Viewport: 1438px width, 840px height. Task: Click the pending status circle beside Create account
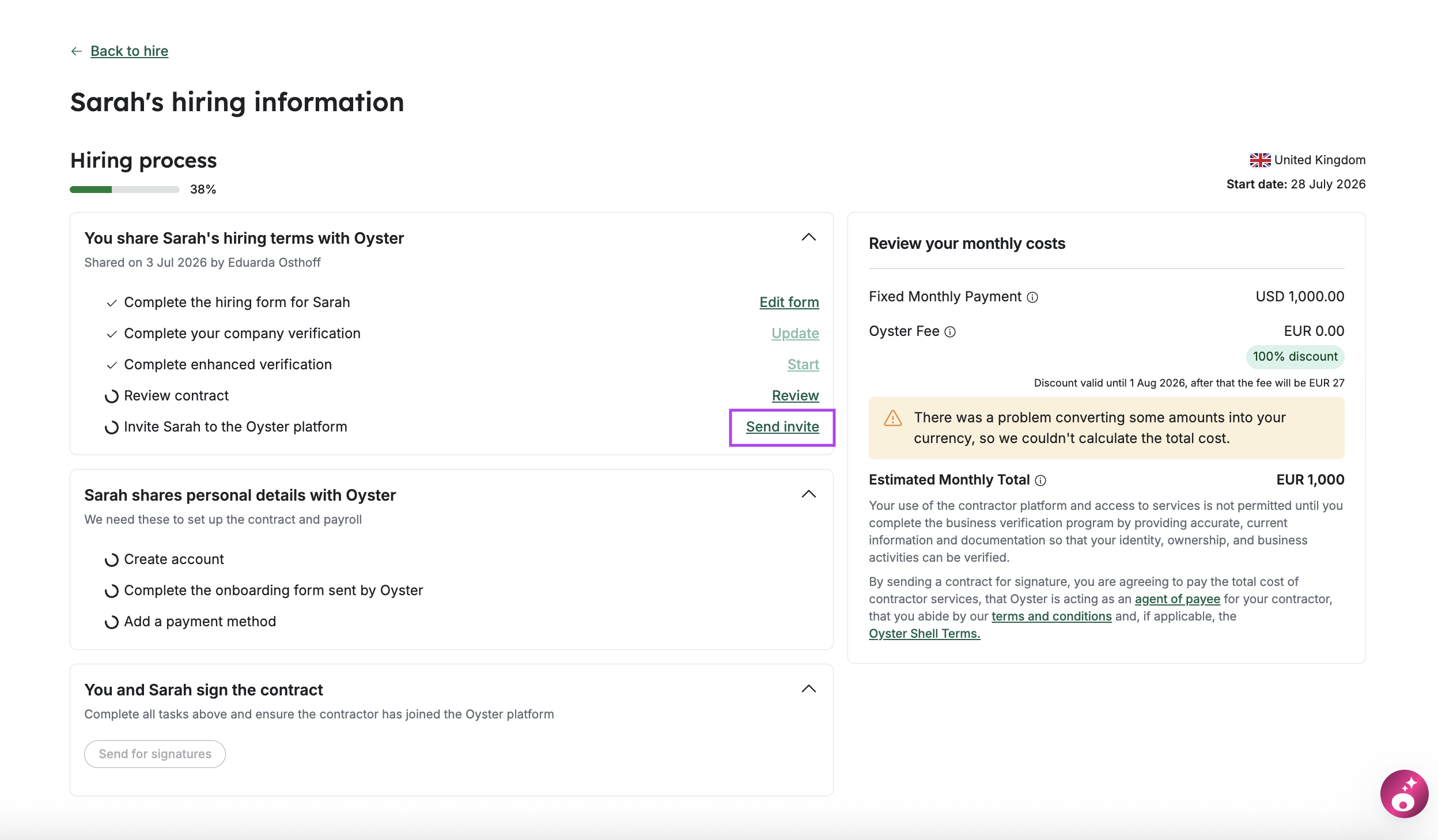click(x=112, y=560)
